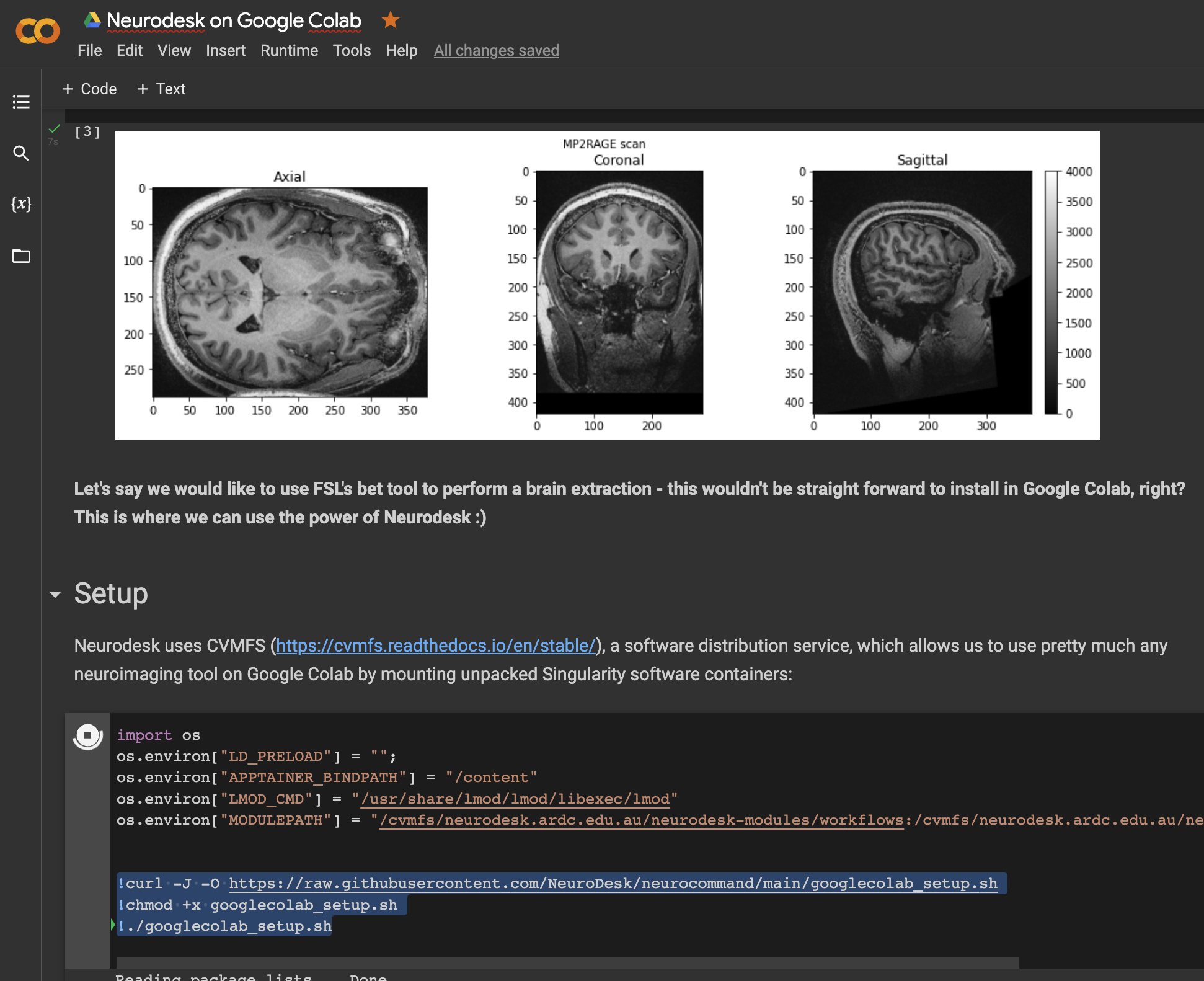Open the Help menu
Screen dimensions: 1204x981
click(402, 50)
